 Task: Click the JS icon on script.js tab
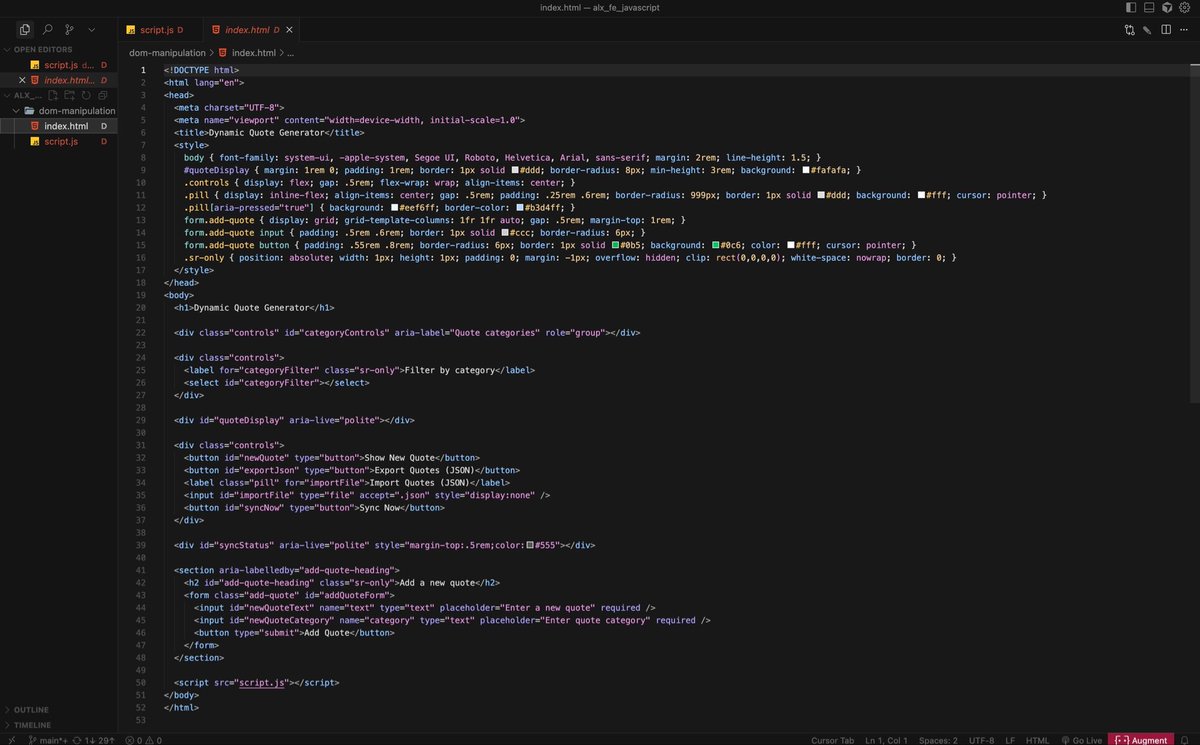(x=131, y=30)
